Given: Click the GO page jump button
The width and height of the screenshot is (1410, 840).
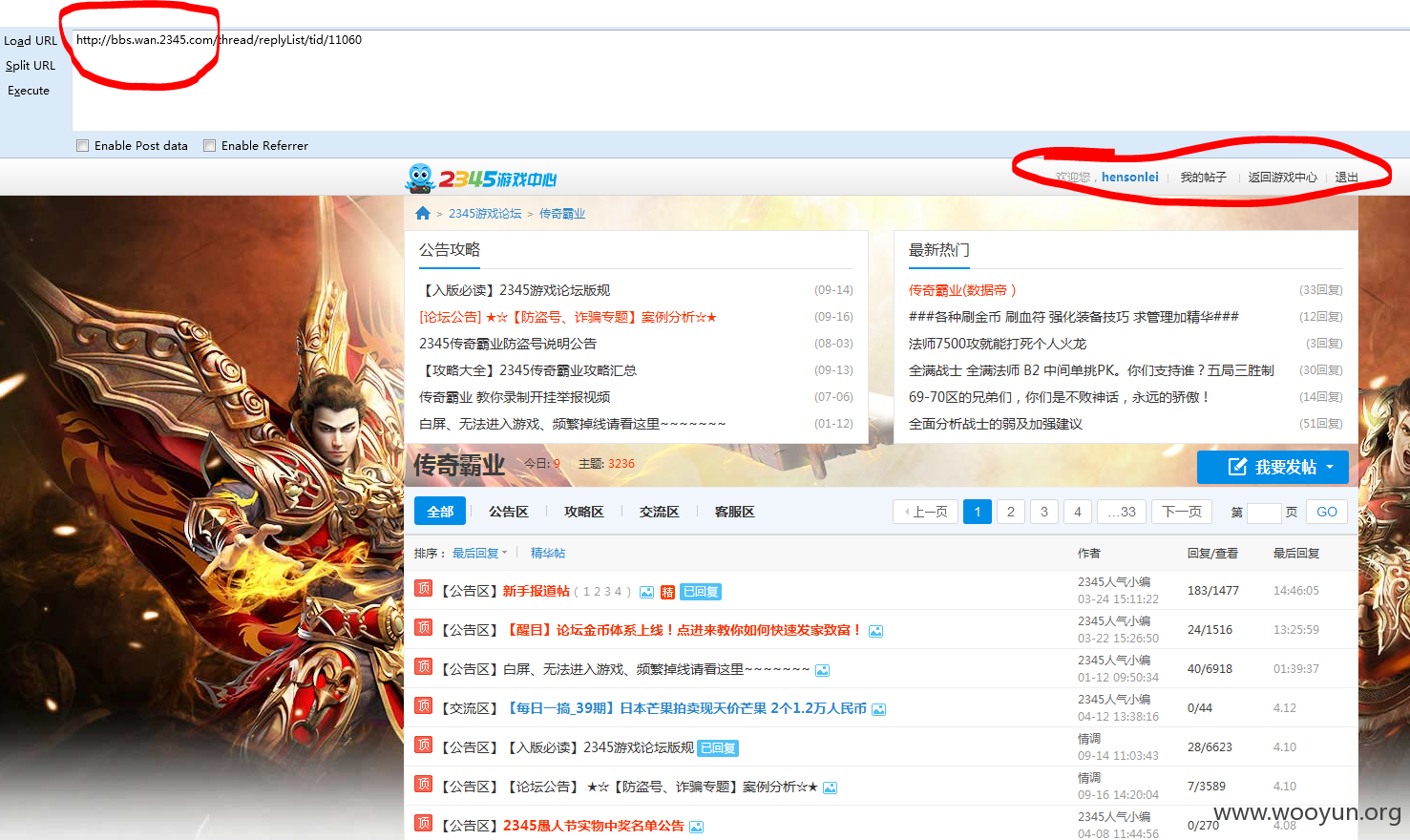Looking at the screenshot, I should (1327, 512).
